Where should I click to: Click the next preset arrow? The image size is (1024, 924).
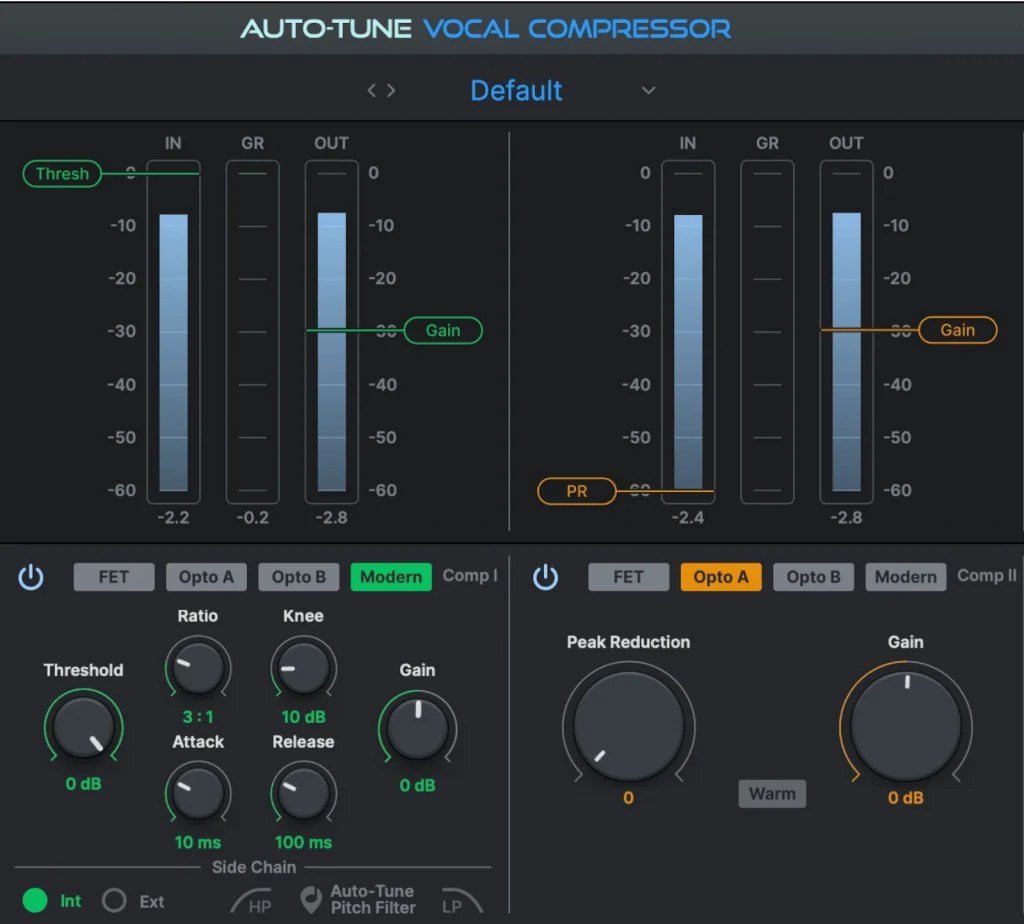pyautogui.click(x=392, y=89)
